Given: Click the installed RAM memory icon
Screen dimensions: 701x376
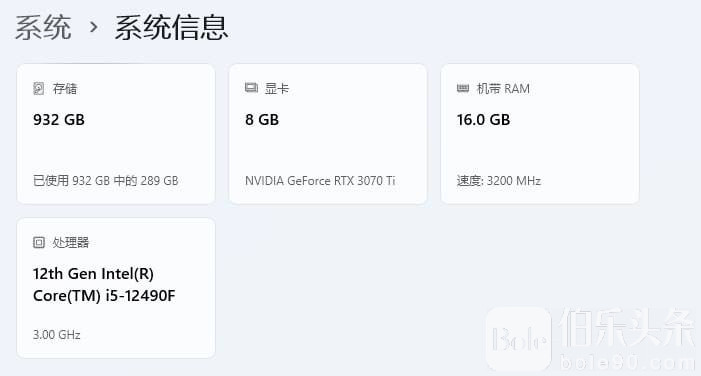Looking at the screenshot, I should [x=463, y=88].
